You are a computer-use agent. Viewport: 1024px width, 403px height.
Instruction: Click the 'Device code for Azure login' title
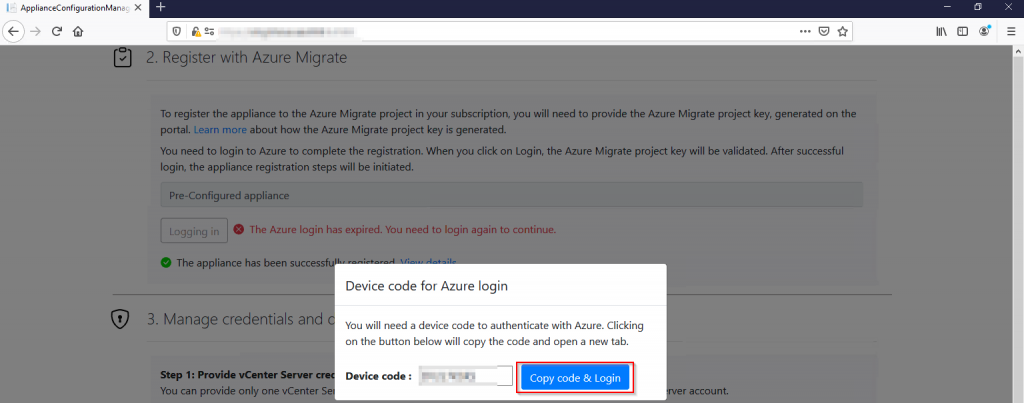[x=426, y=285]
